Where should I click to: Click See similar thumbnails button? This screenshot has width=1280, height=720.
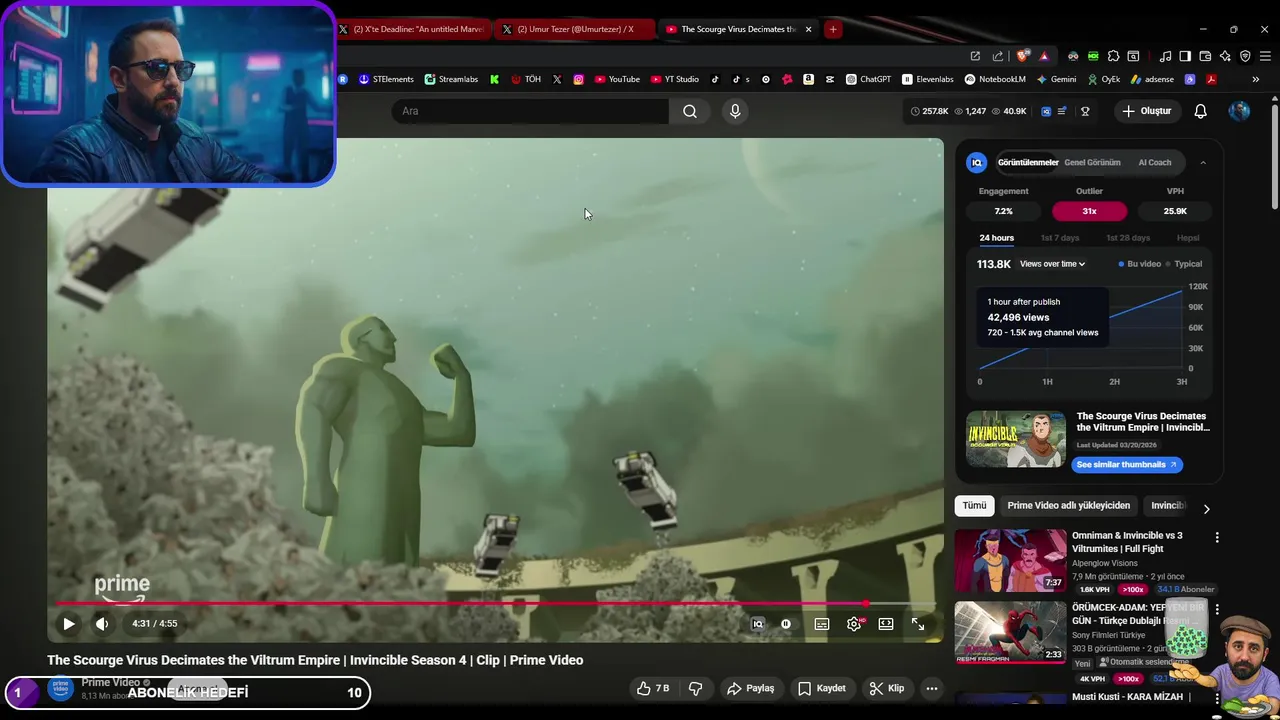coord(1127,464)
